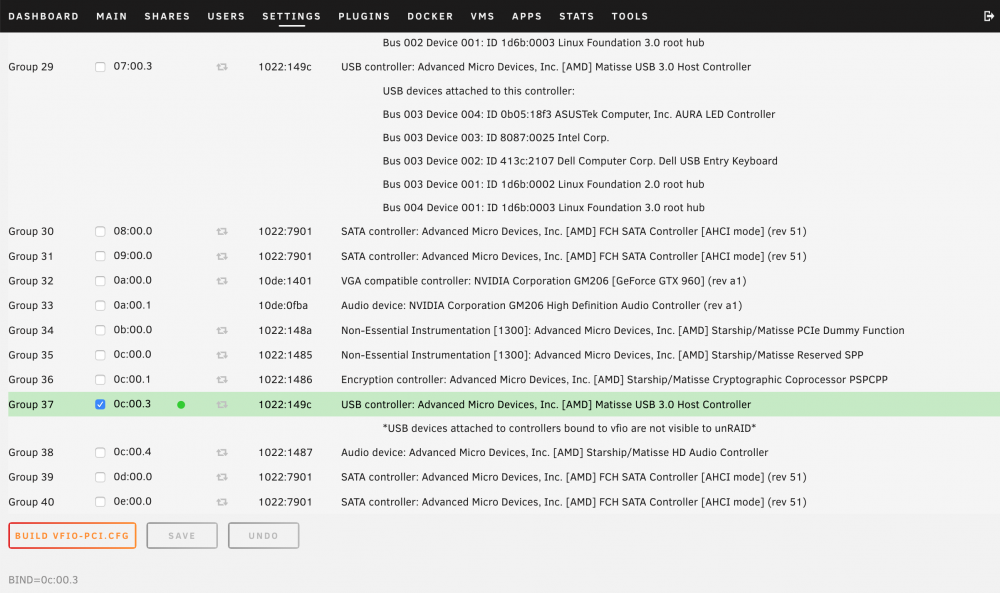Click reset icon for Group 35 row
1000x593 pixels.
coord(222,355)
